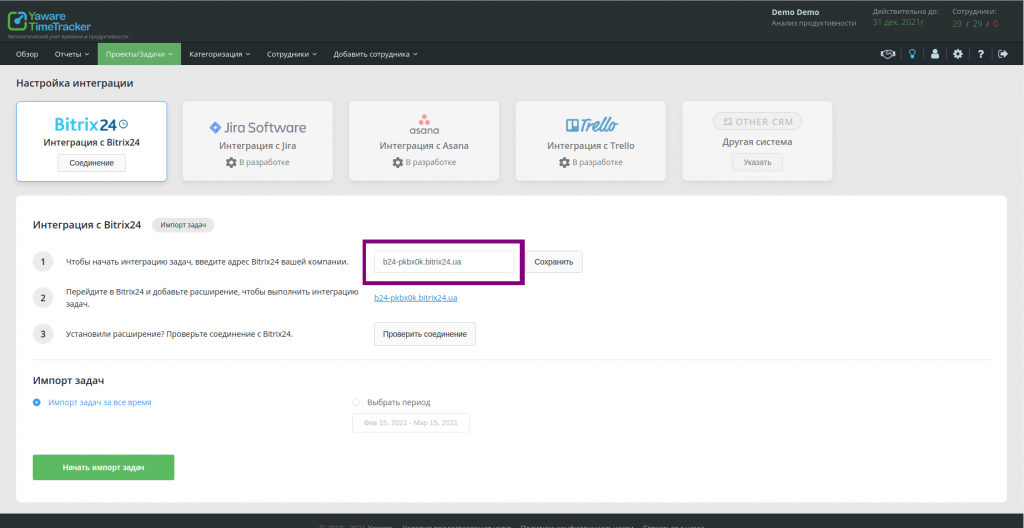Click the Импорт задач section heading
Image resolution: width=1024 pixels, height=528 pixels.
69,380
